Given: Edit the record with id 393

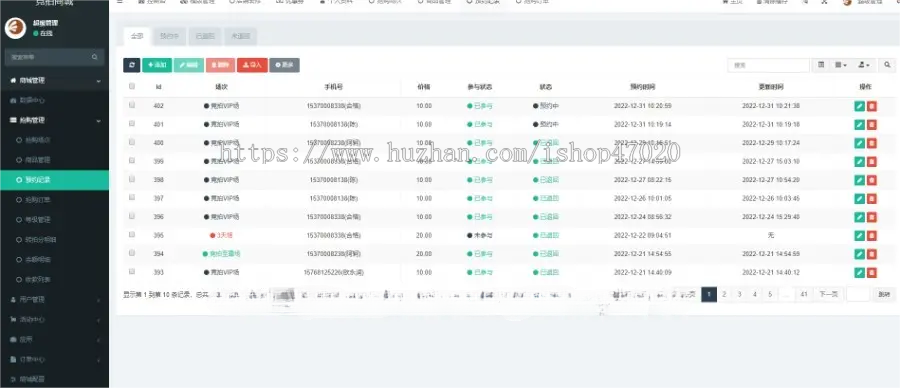Looking at the screenshot, I should point(859,273).
